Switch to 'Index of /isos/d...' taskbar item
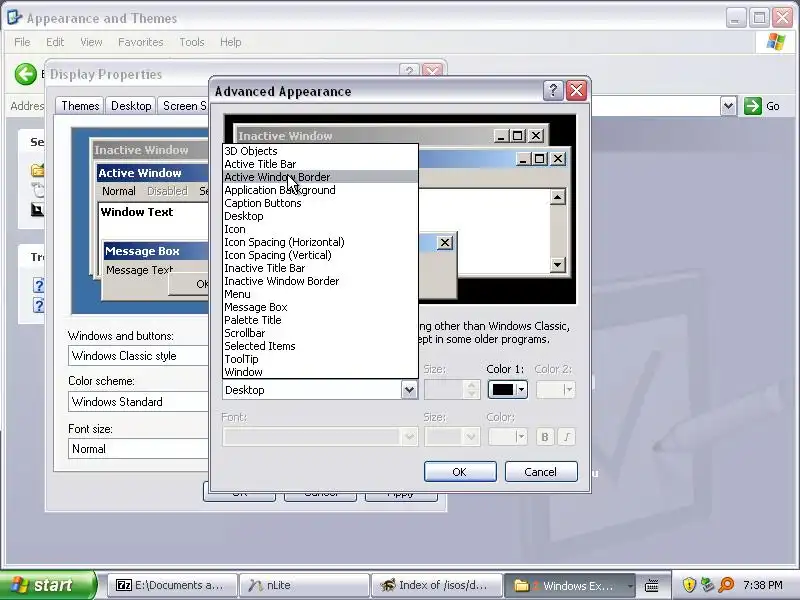 pos(437,585)
